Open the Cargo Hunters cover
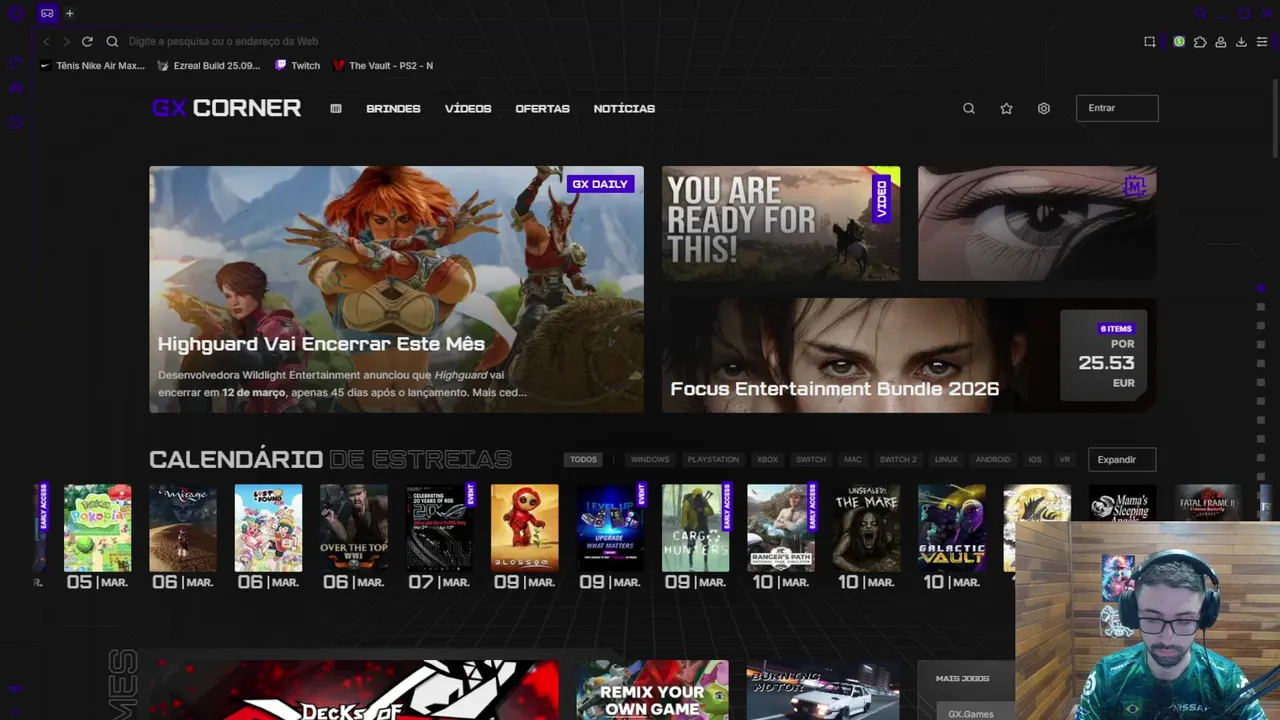 696,528
